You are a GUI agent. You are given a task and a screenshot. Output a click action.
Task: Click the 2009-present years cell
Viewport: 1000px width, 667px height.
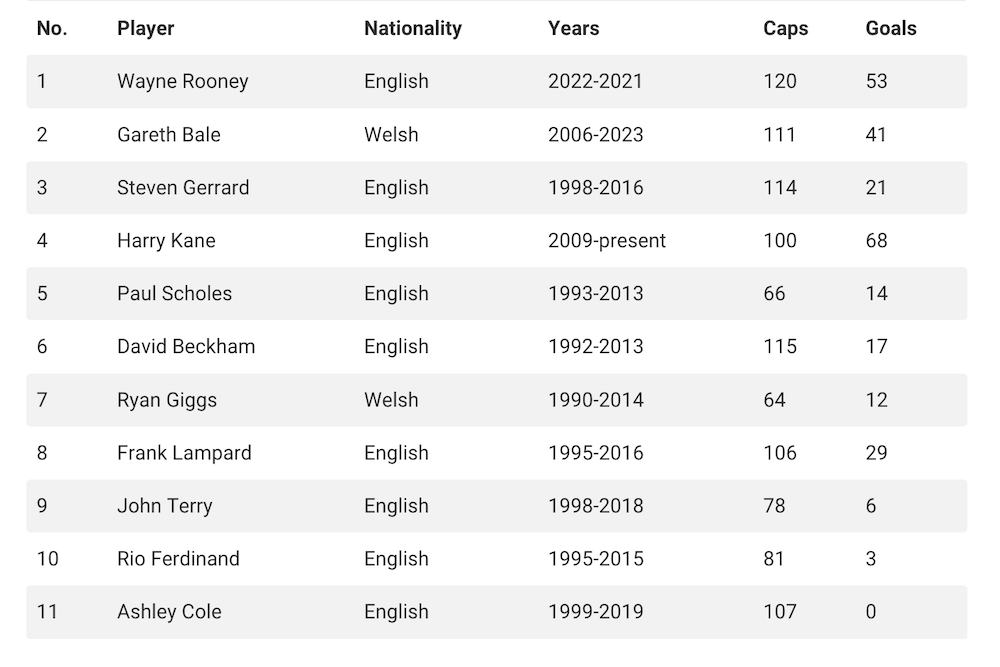click(x=606, y=241)
